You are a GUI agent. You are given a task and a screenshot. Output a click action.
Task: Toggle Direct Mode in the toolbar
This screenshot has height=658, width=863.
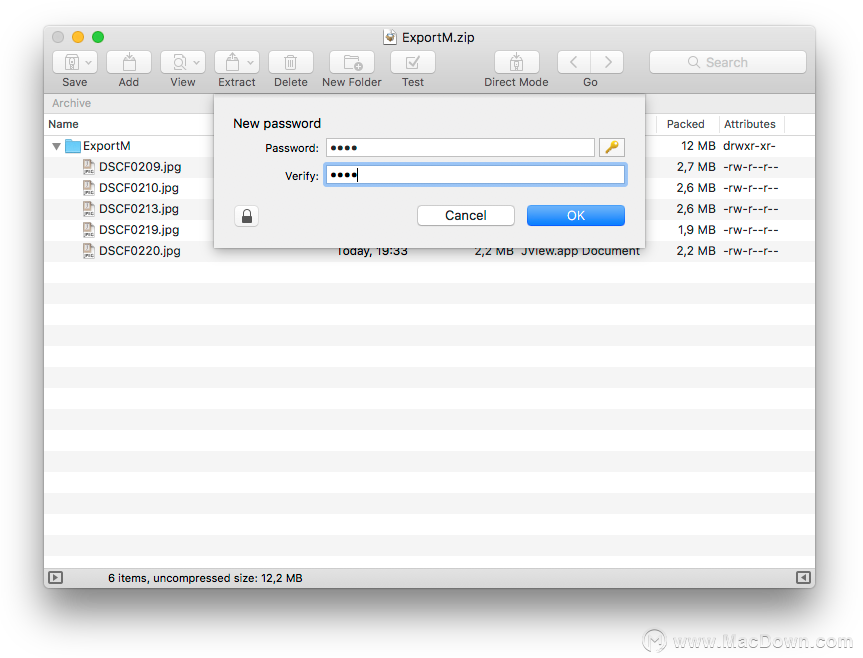pyautogui.click(x=516, y=62)
